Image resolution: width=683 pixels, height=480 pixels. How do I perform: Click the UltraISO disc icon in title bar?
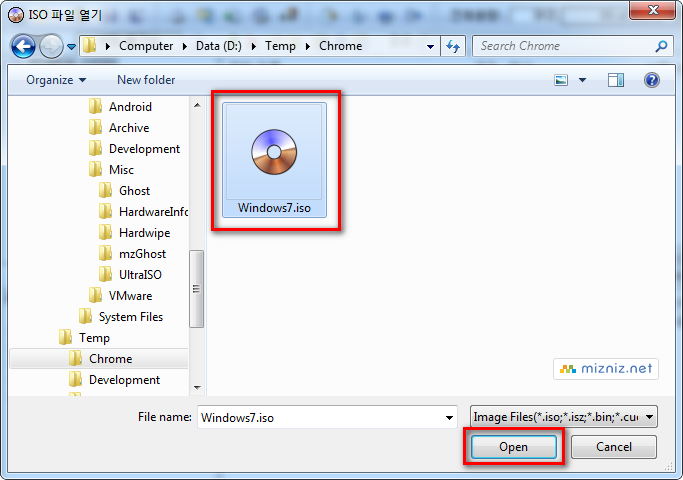(x=16, y=15)
